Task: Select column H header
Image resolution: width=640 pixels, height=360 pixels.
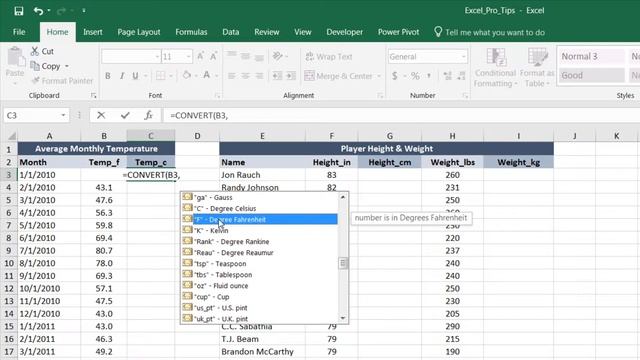Action: tap(452, 136)
